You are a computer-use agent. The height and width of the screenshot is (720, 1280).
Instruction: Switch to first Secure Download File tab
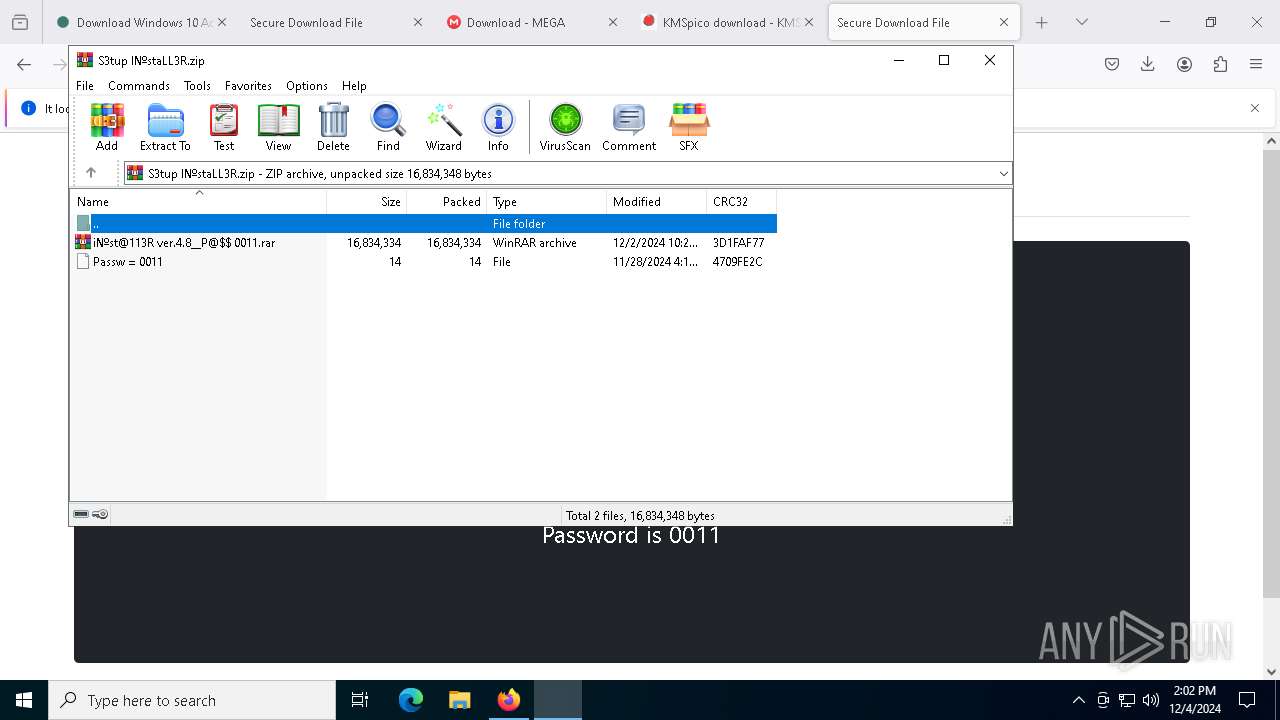click(320, 22)
